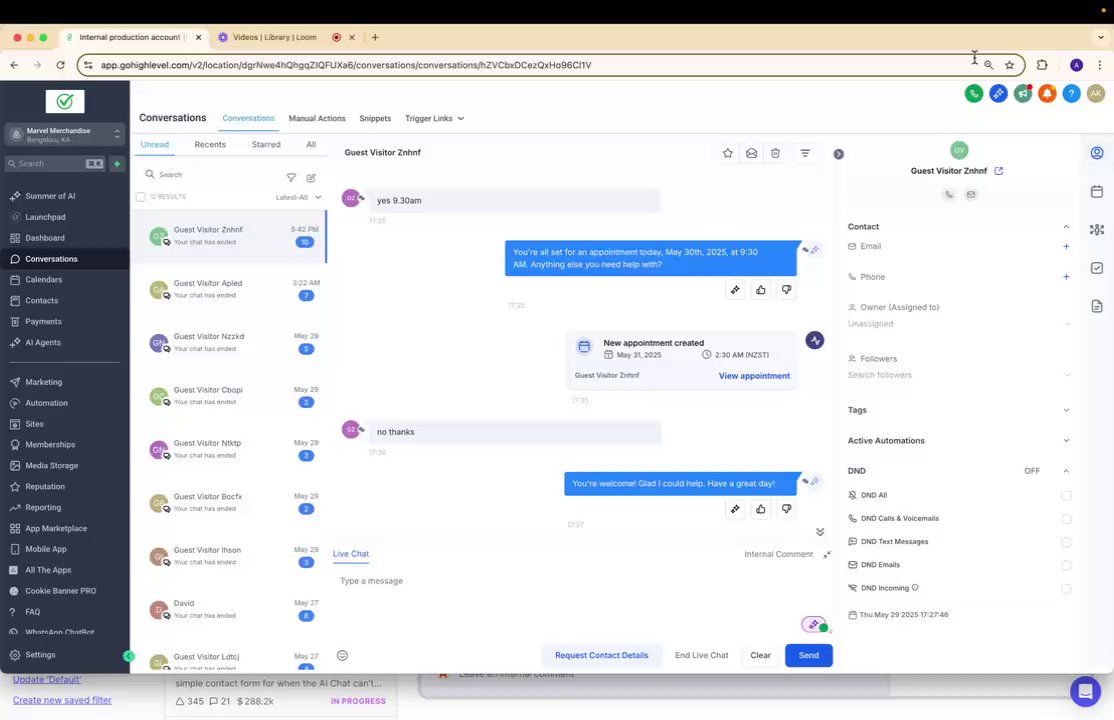This screenshot has height=720, width=1114.
Task: Open Loom Videos Library browser tab
Action: [x=274, y=38]
